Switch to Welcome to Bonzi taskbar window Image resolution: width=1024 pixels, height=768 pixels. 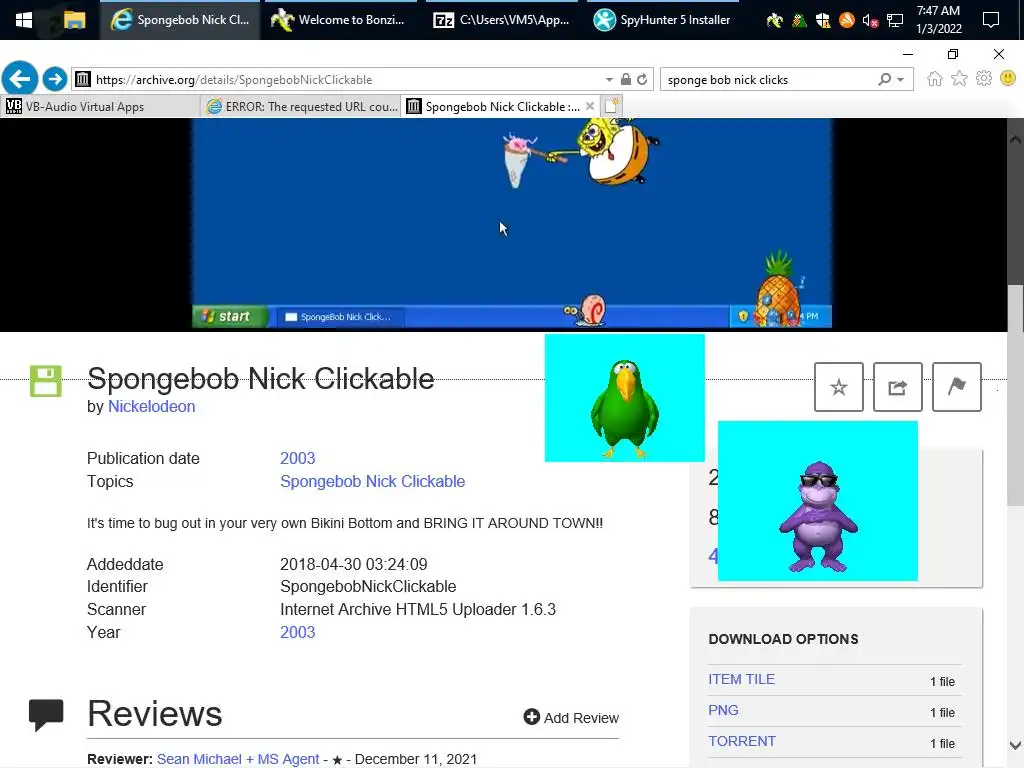[x=338, y=20]
